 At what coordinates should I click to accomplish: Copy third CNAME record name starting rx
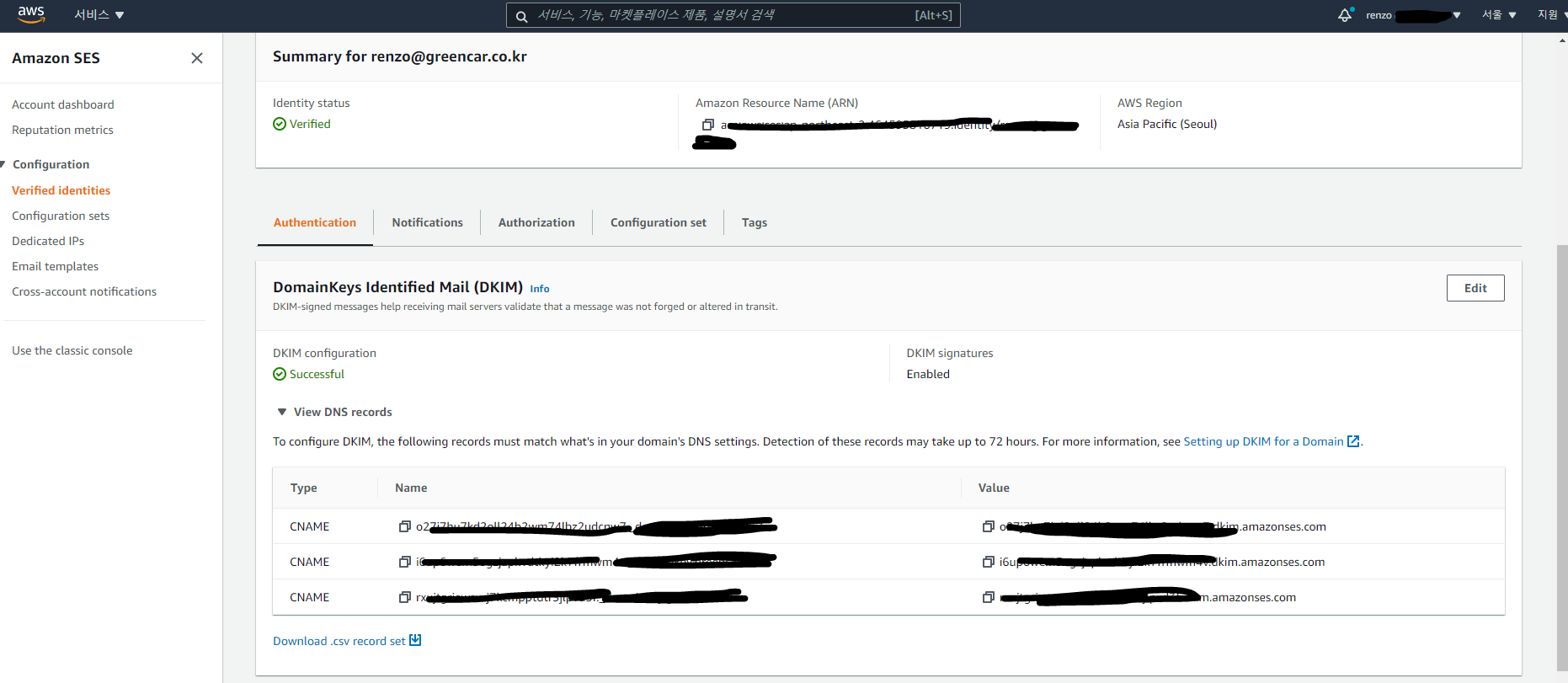coord(405,597)
